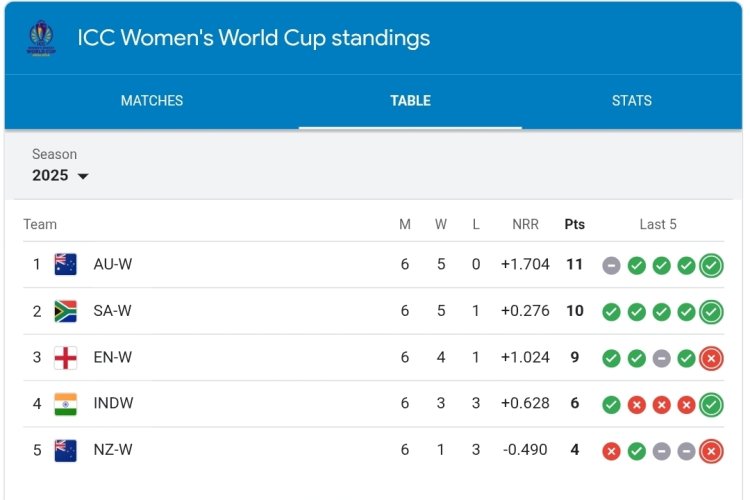The width and height of the screenshot is (750, 500).
Task: Click the ICC World Cup logo
Action: 41,38
